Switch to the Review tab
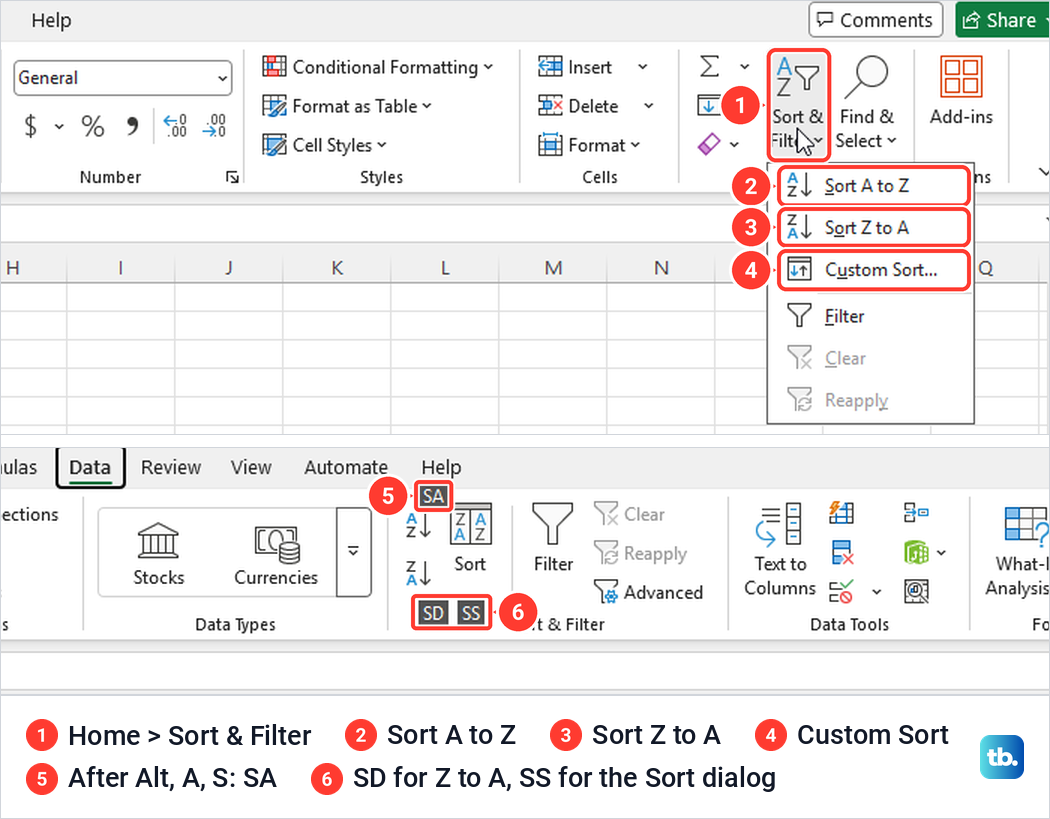The image size is (1050, 819). 171,467
